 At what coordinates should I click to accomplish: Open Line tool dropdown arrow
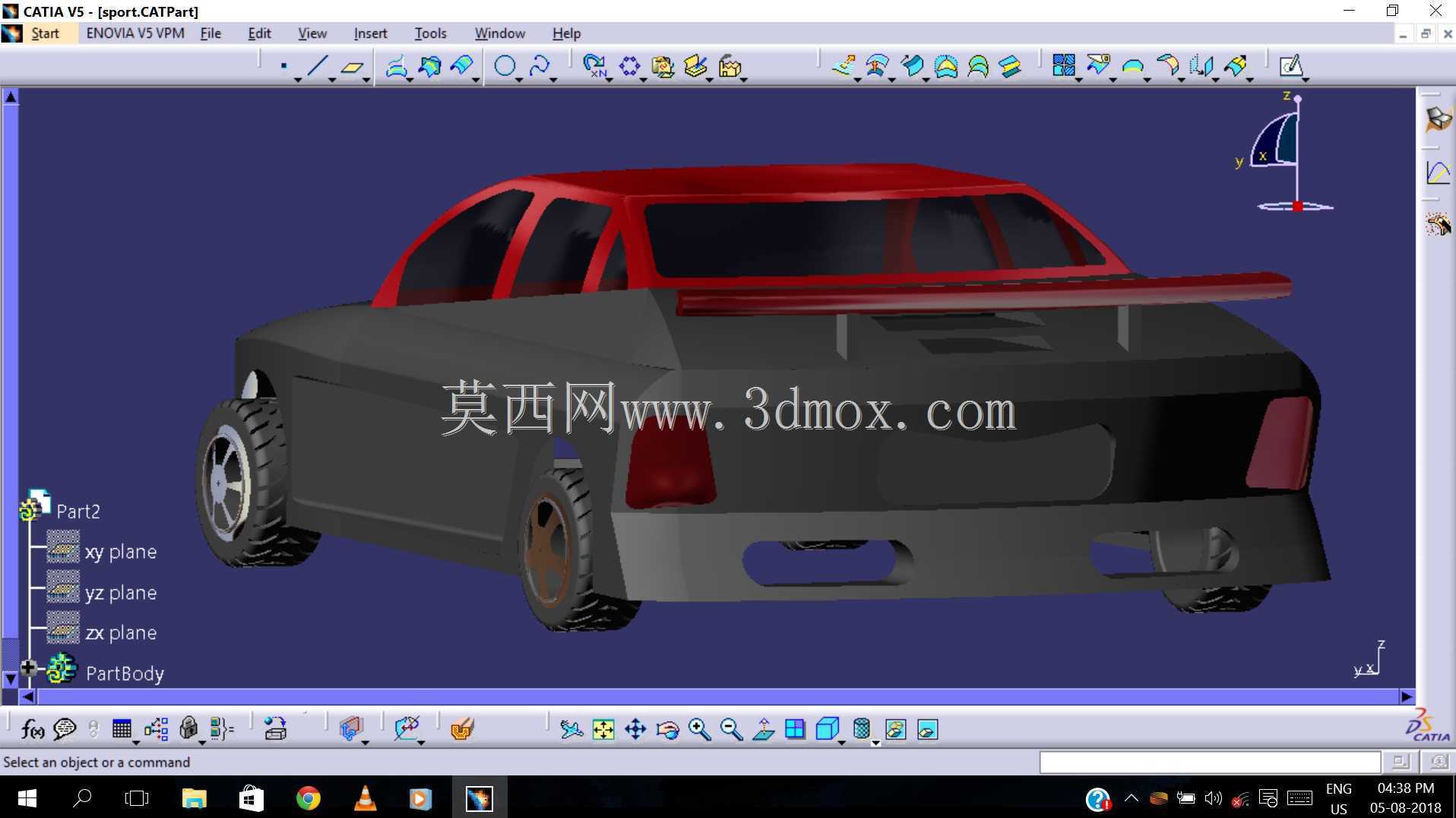pos(332,79)
